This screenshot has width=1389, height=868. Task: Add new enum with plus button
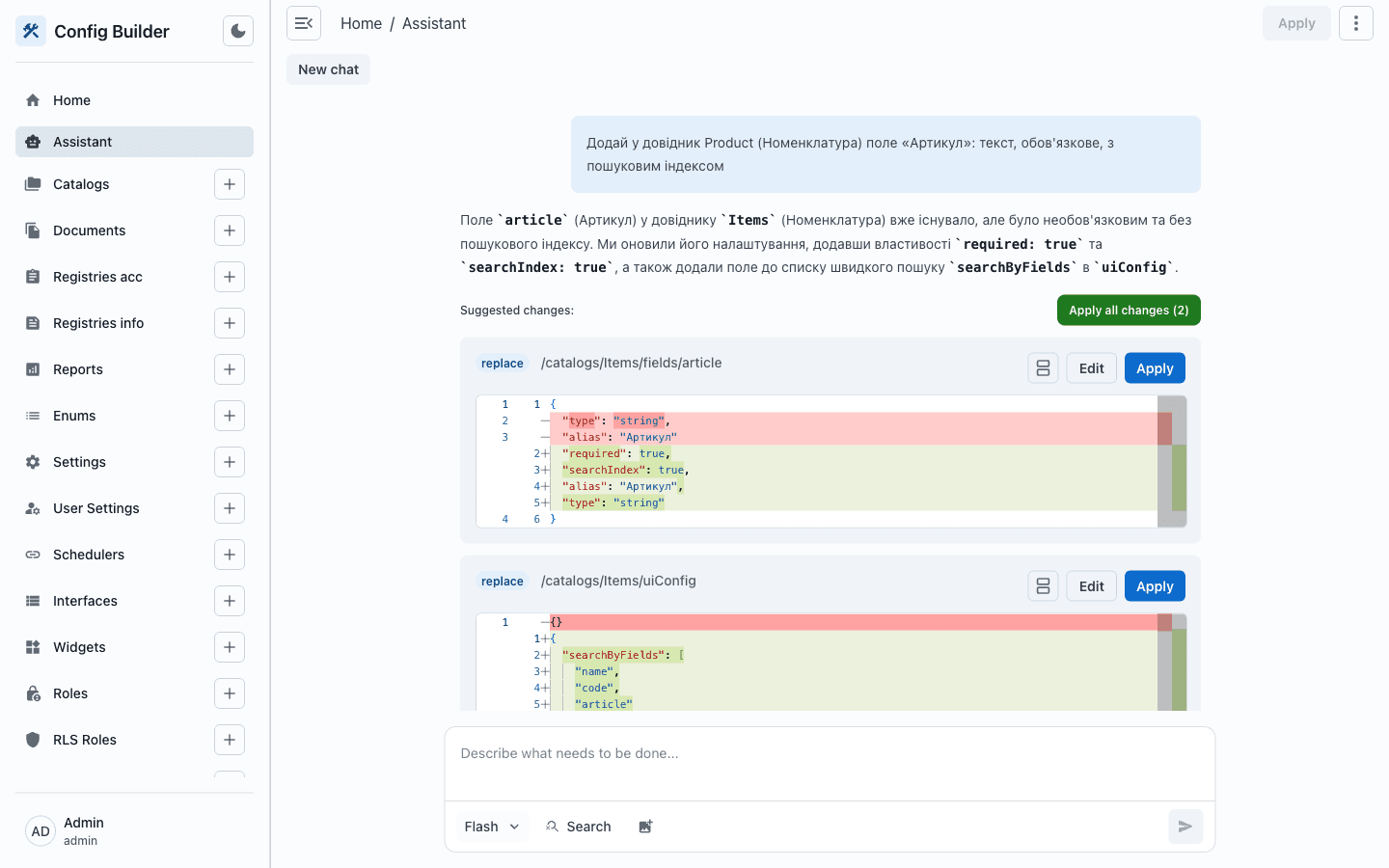[x=230, y=416]
